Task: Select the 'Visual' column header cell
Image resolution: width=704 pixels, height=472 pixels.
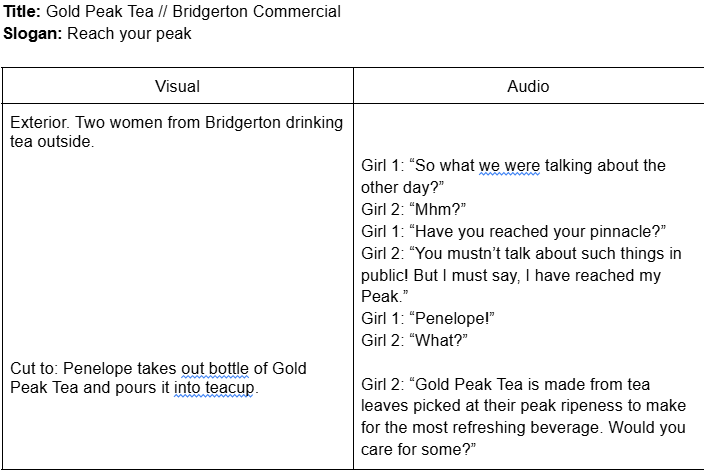Action: (x=178, y=86)
